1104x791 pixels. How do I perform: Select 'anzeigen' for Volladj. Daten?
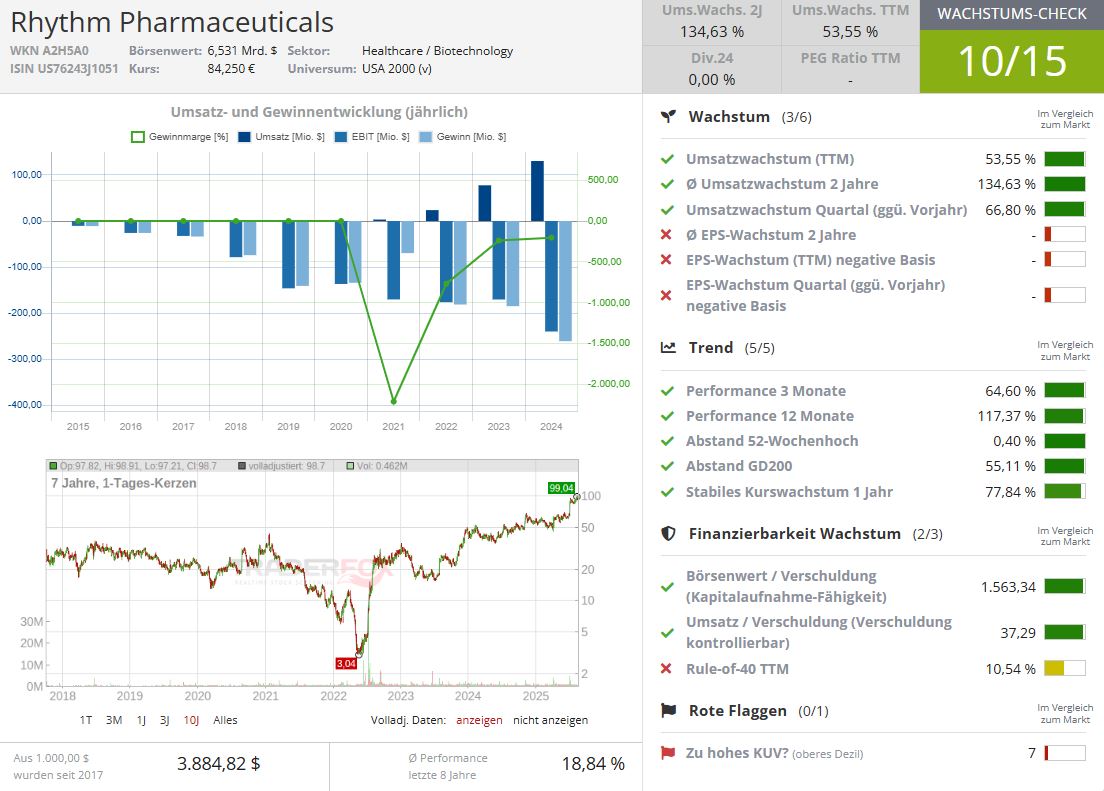[479, 720]
